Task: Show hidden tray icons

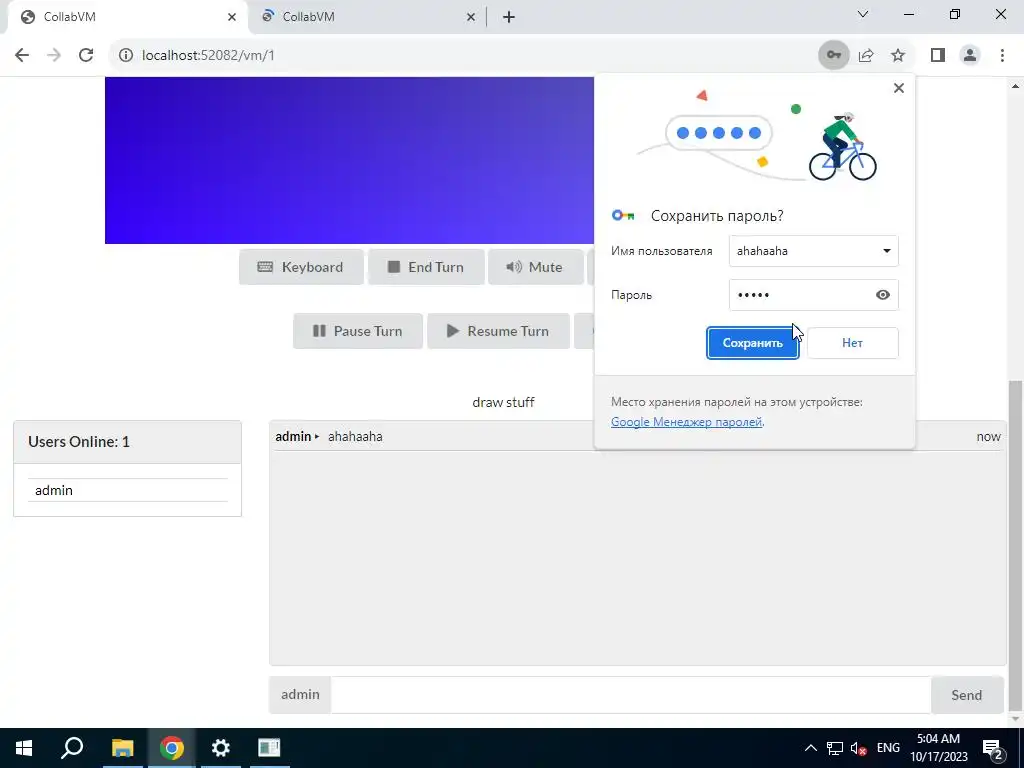Action: coord(810,748)
